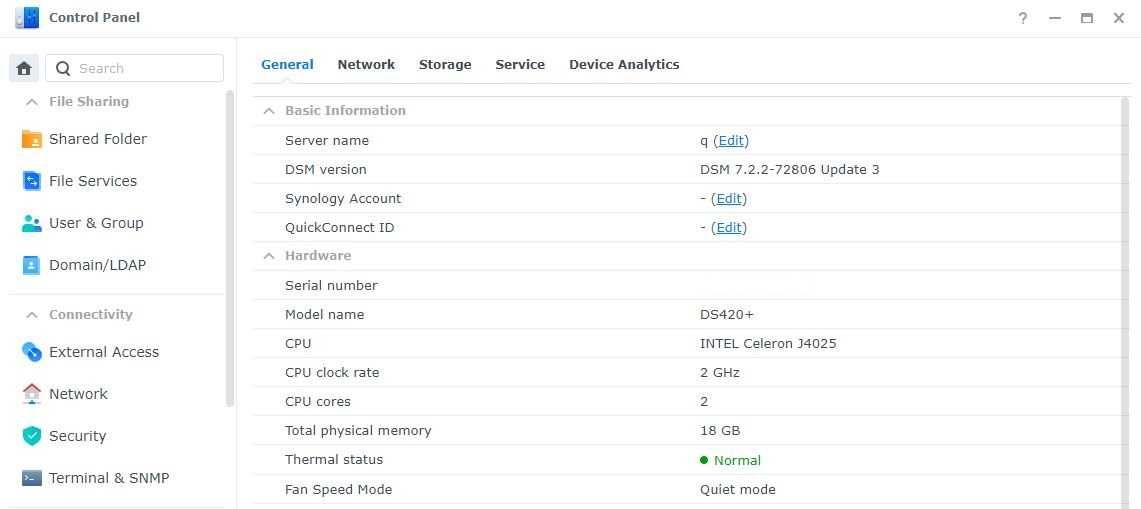Click the search magnifier icon
The image size is (1141, 509).
tap(63, 68)
